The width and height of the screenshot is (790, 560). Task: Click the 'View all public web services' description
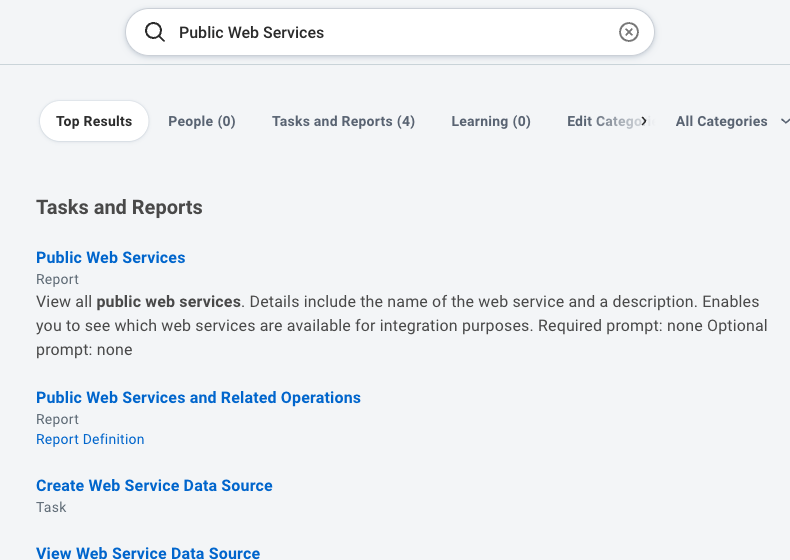pos(402,326)
